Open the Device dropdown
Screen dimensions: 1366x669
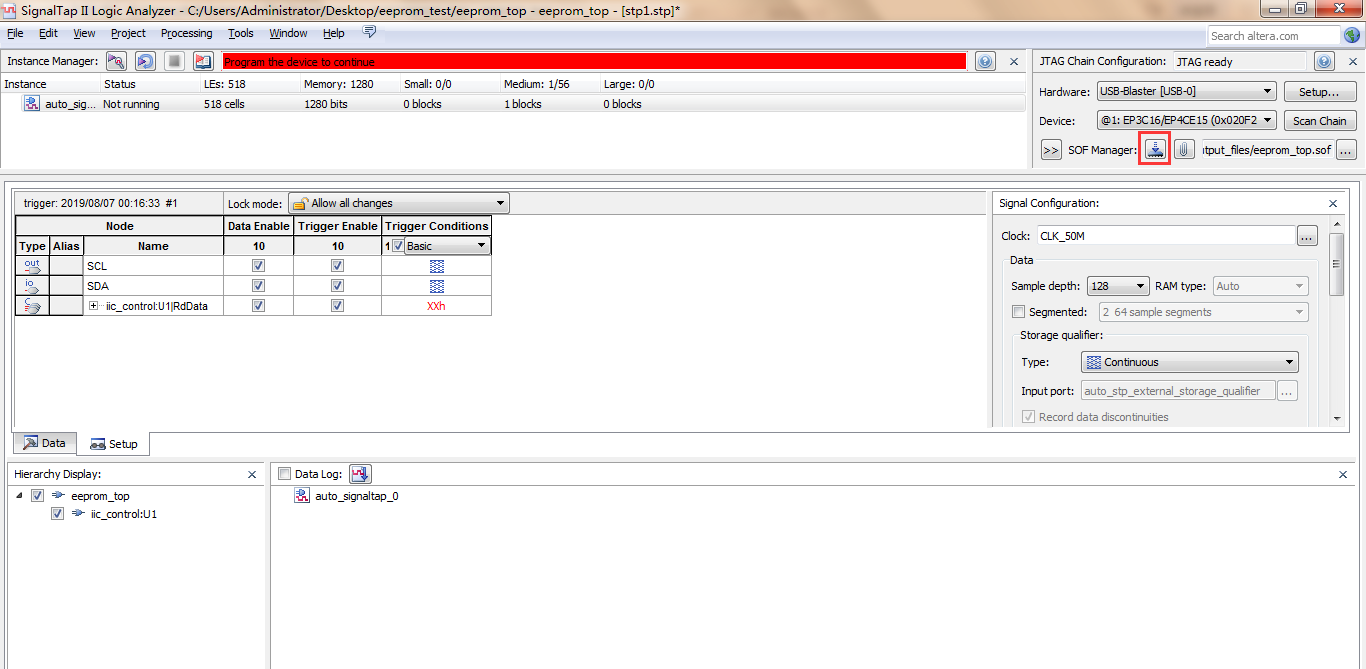point(1187,120)
